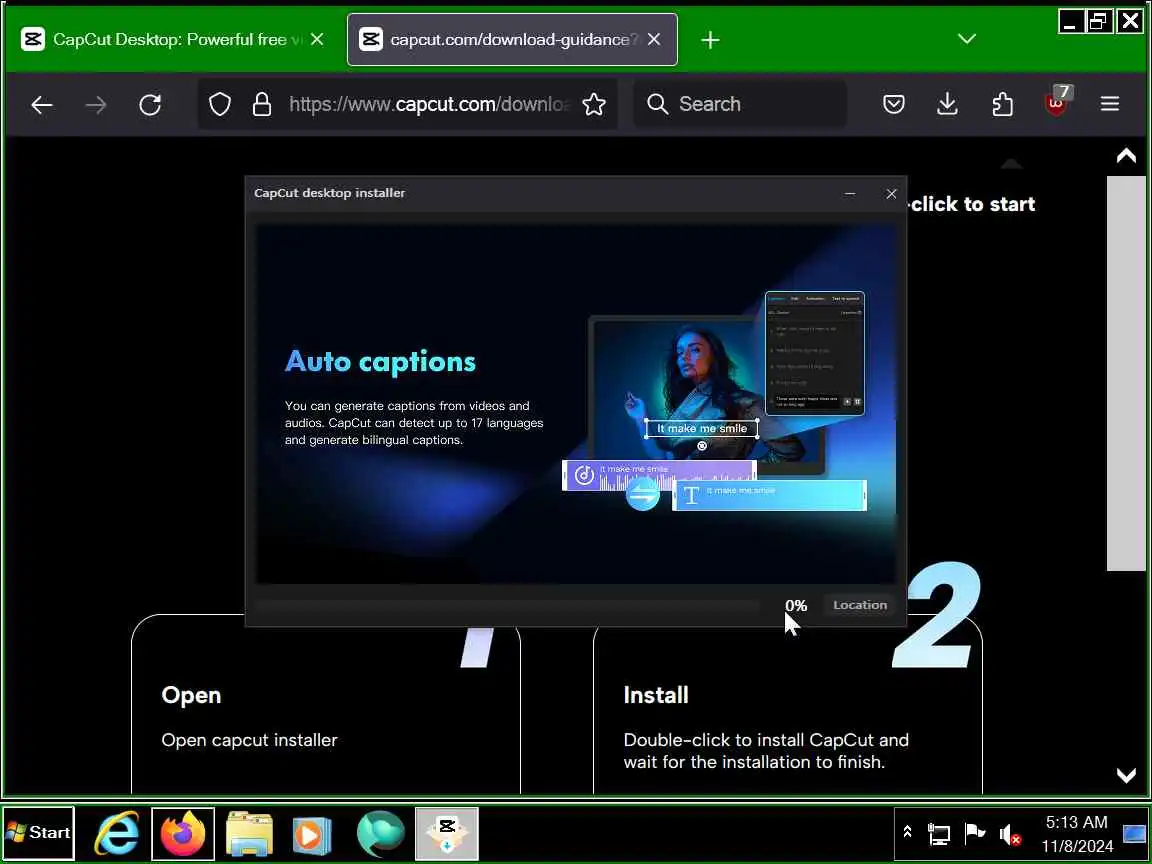1152x864 pixels.
Task: Click the uBlock Origin shield icon
Action: (x=1058, y=103)
